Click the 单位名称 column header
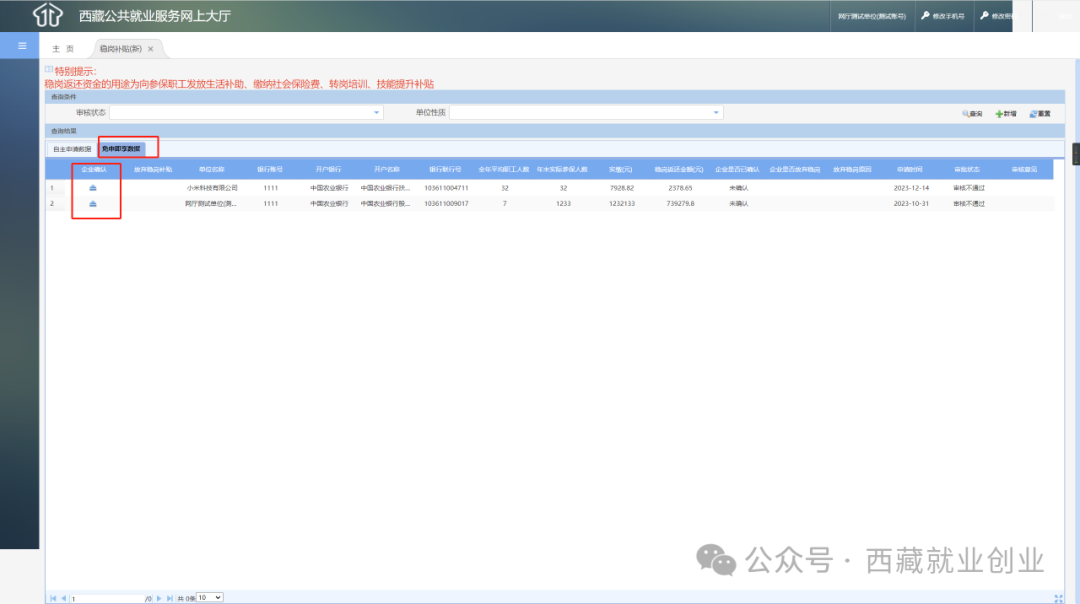1080x604 pixels. coord(211,169)
